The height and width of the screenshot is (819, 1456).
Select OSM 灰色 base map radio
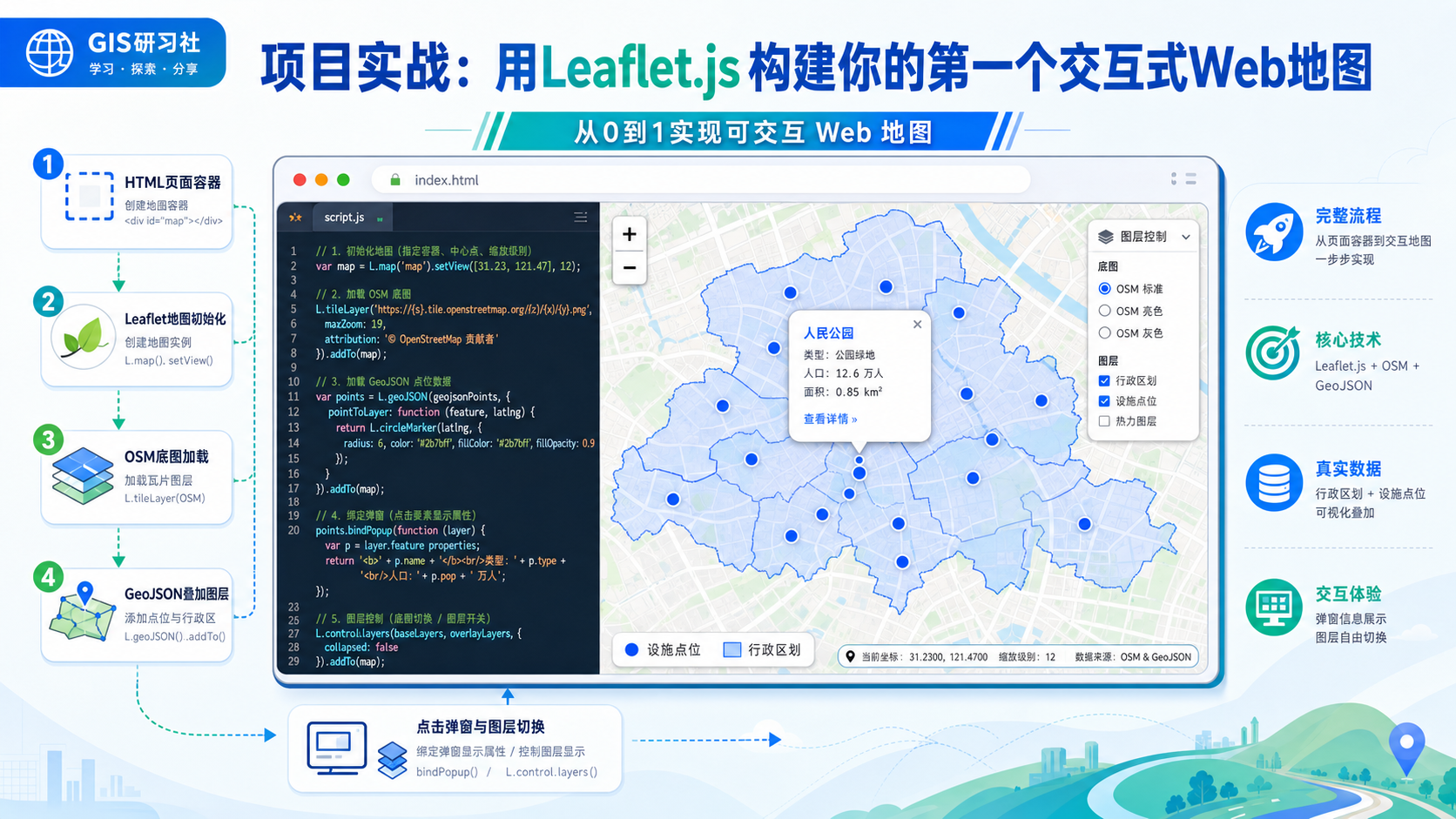(x=1104, y=332)
